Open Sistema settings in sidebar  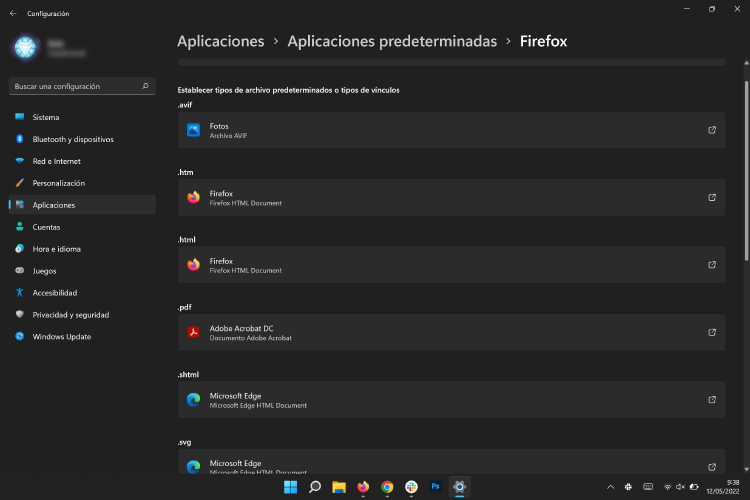(x=45, y=117)
